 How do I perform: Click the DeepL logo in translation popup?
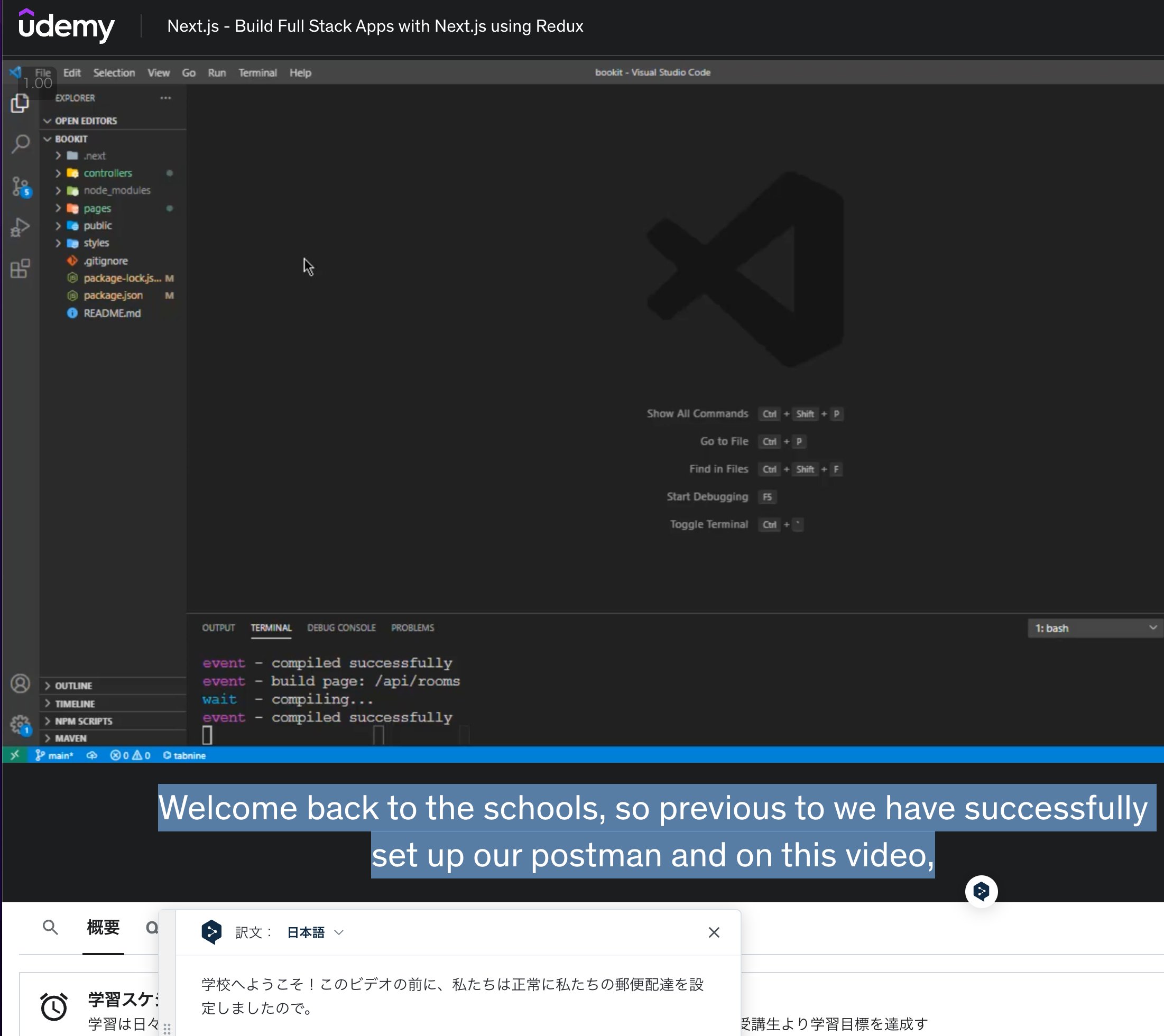coord(211,932)
